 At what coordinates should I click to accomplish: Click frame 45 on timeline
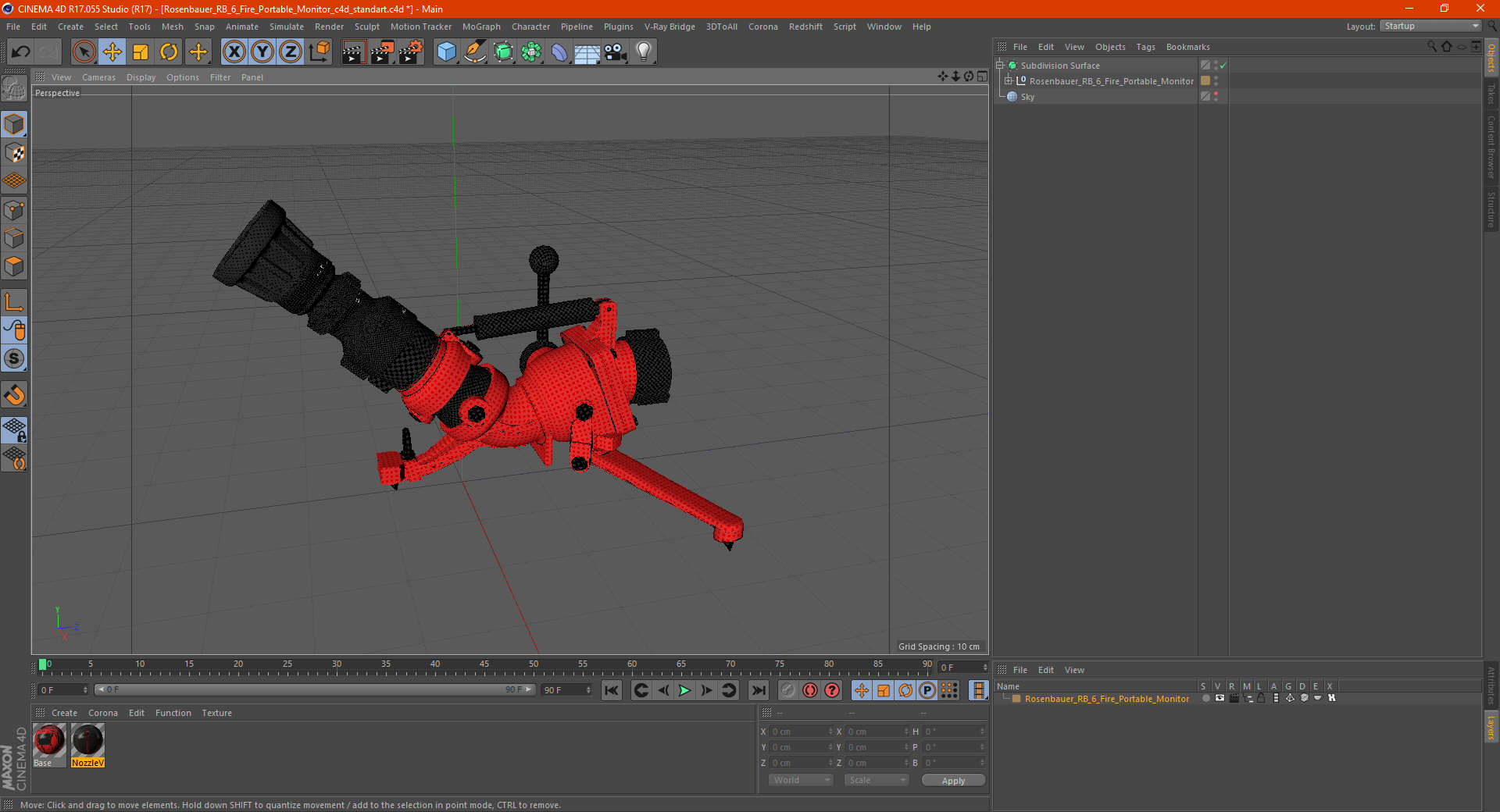tap(484, 666)
